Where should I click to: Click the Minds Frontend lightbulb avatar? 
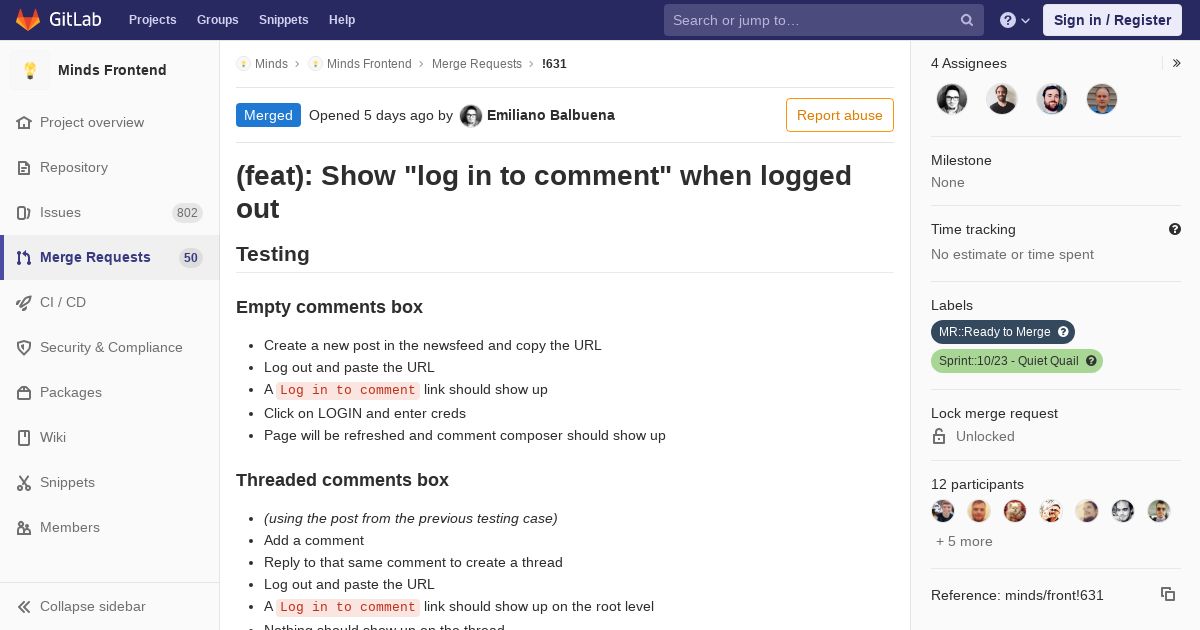(30, 70)
